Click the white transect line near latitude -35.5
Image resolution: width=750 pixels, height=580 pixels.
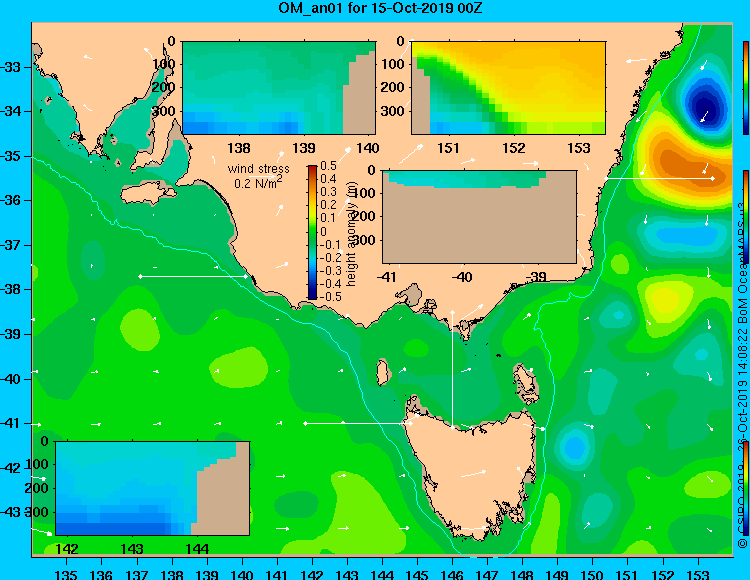pos(659,178)
